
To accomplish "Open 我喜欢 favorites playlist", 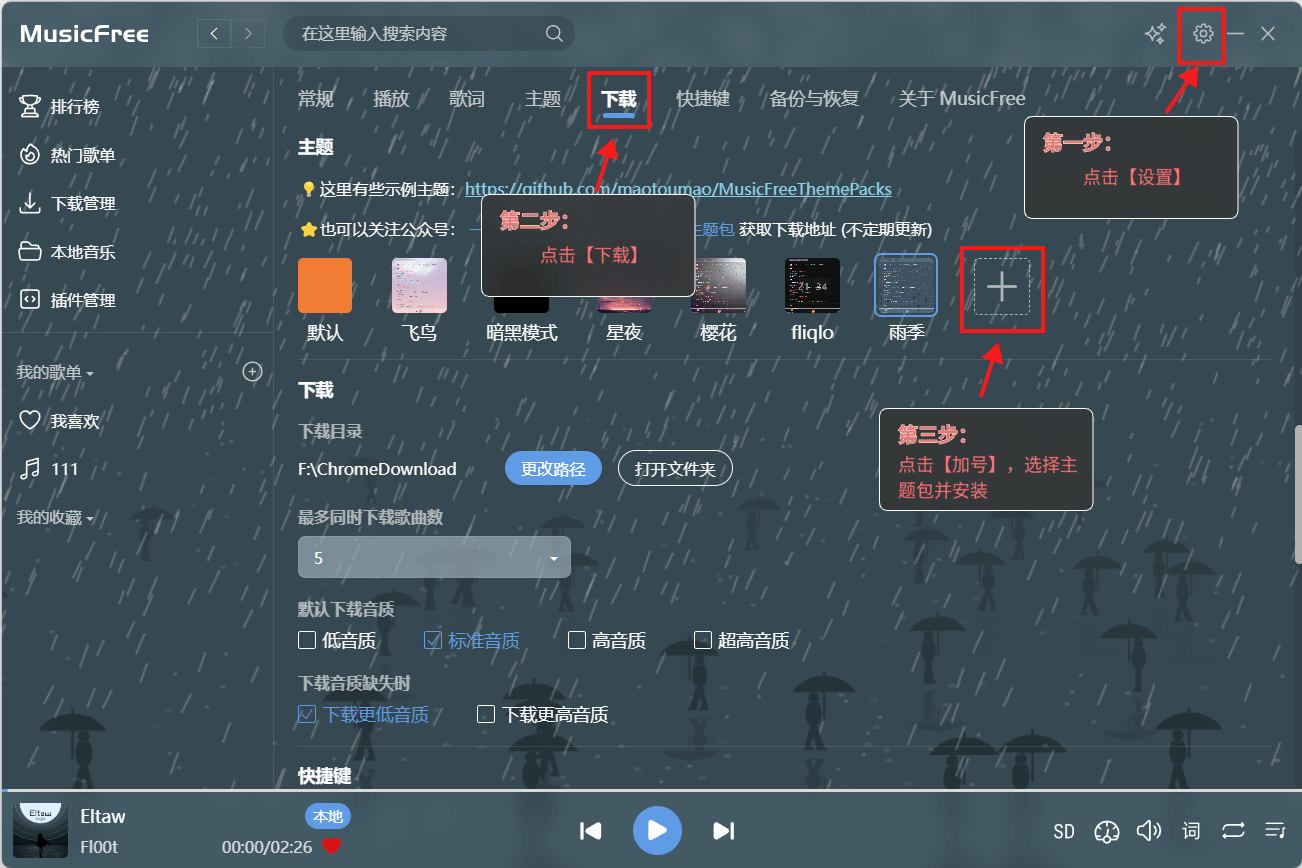I will point(137,421).
